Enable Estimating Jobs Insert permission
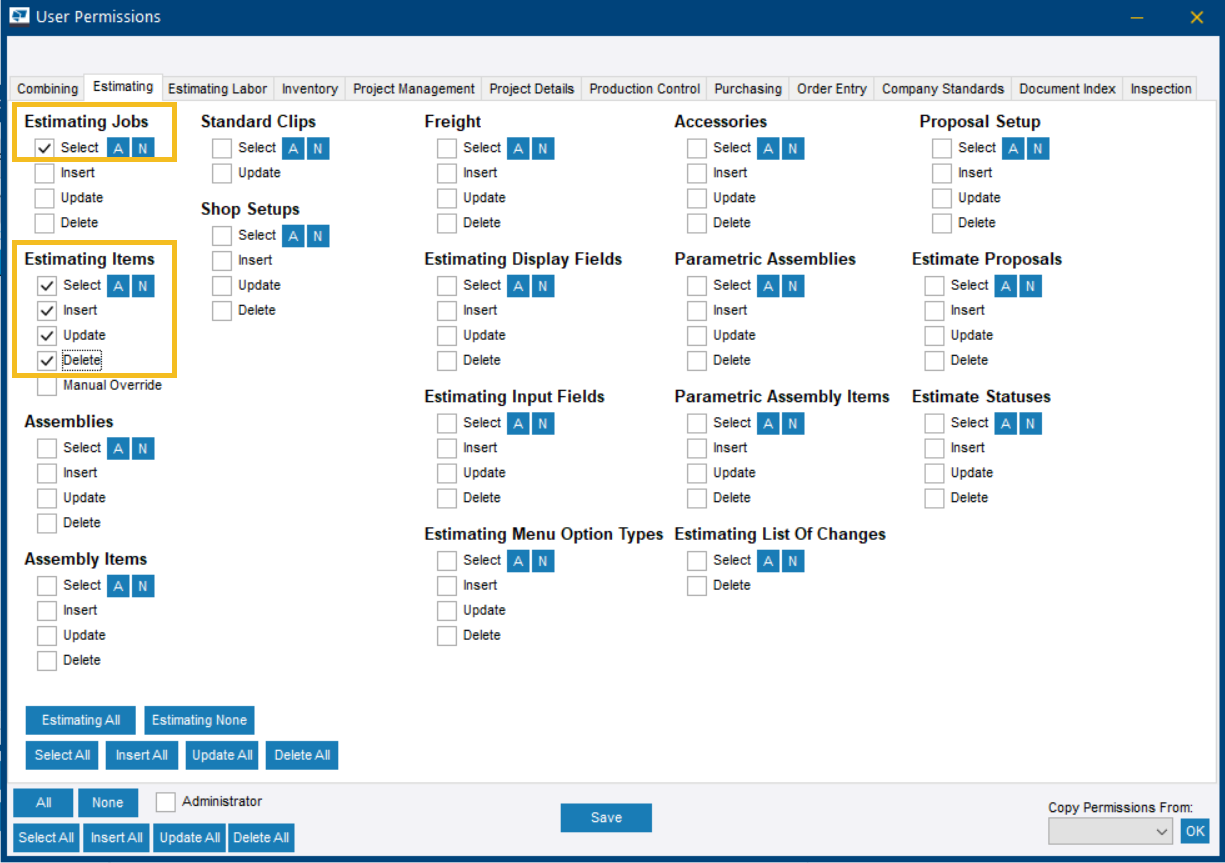This screenshot has height=863, width=1225. click(45, 173)
